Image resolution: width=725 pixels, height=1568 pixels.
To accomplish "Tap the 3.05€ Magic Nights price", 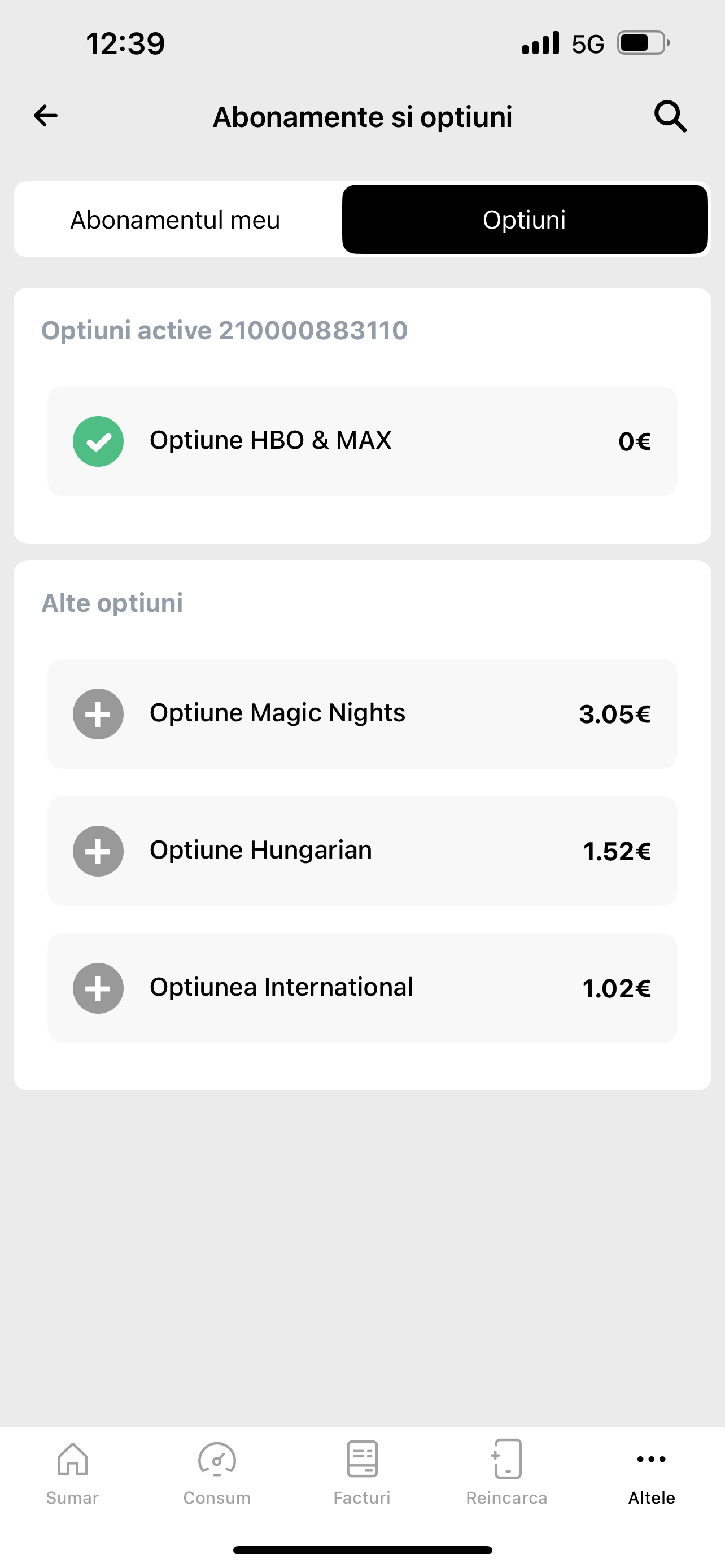I will 615,715.
